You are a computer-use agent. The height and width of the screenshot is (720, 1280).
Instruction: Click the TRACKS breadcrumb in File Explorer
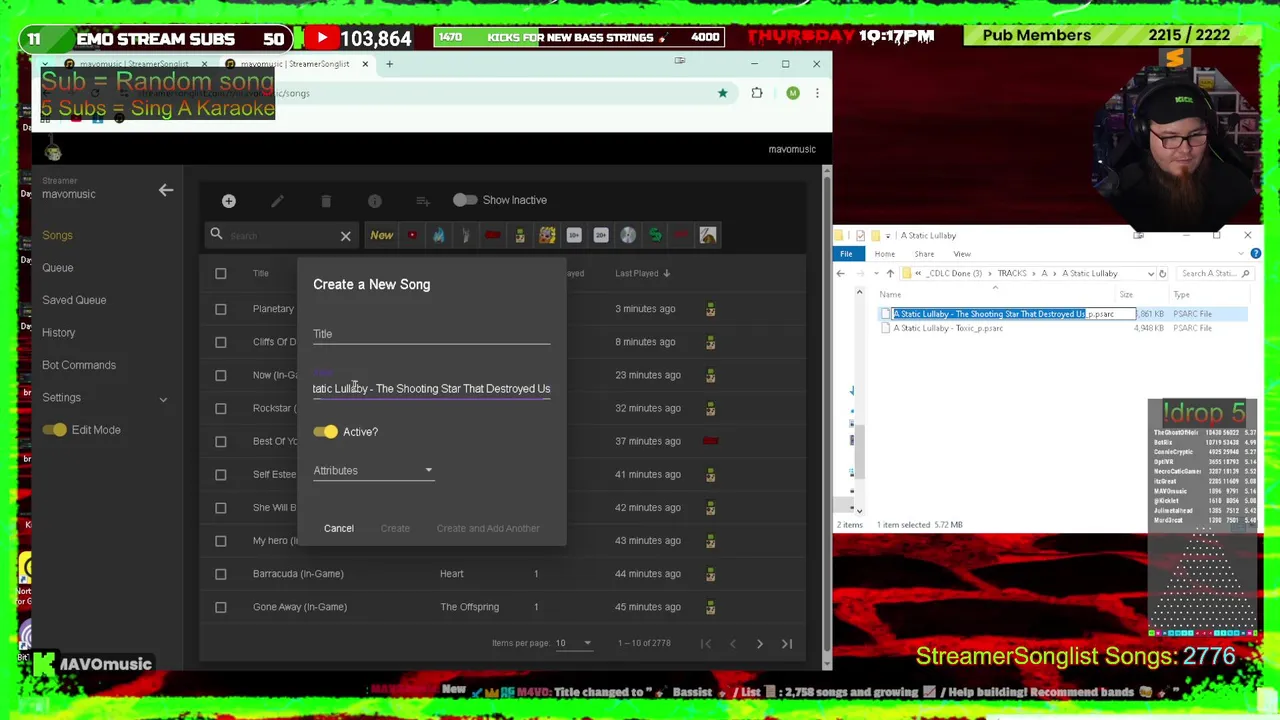pos(1012,273)
